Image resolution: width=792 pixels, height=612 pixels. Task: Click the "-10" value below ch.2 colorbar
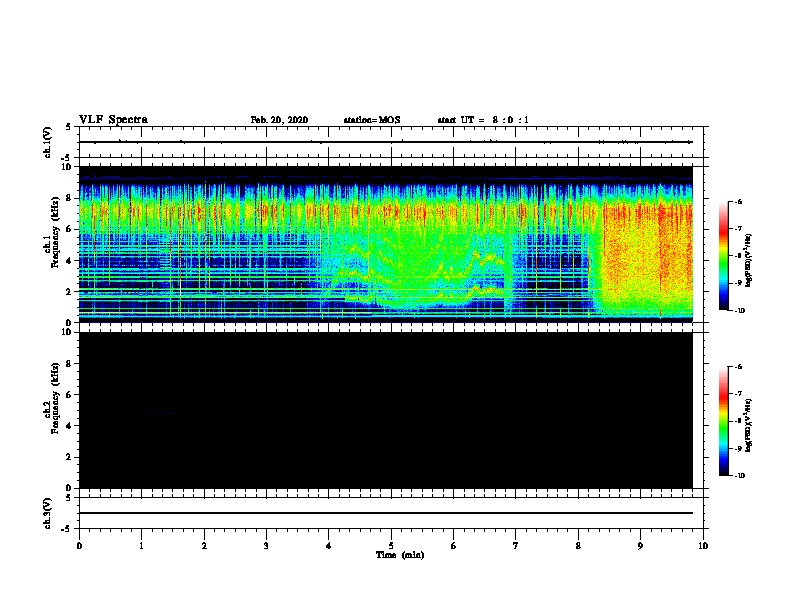pyautogui.click(x=739, y=476)
